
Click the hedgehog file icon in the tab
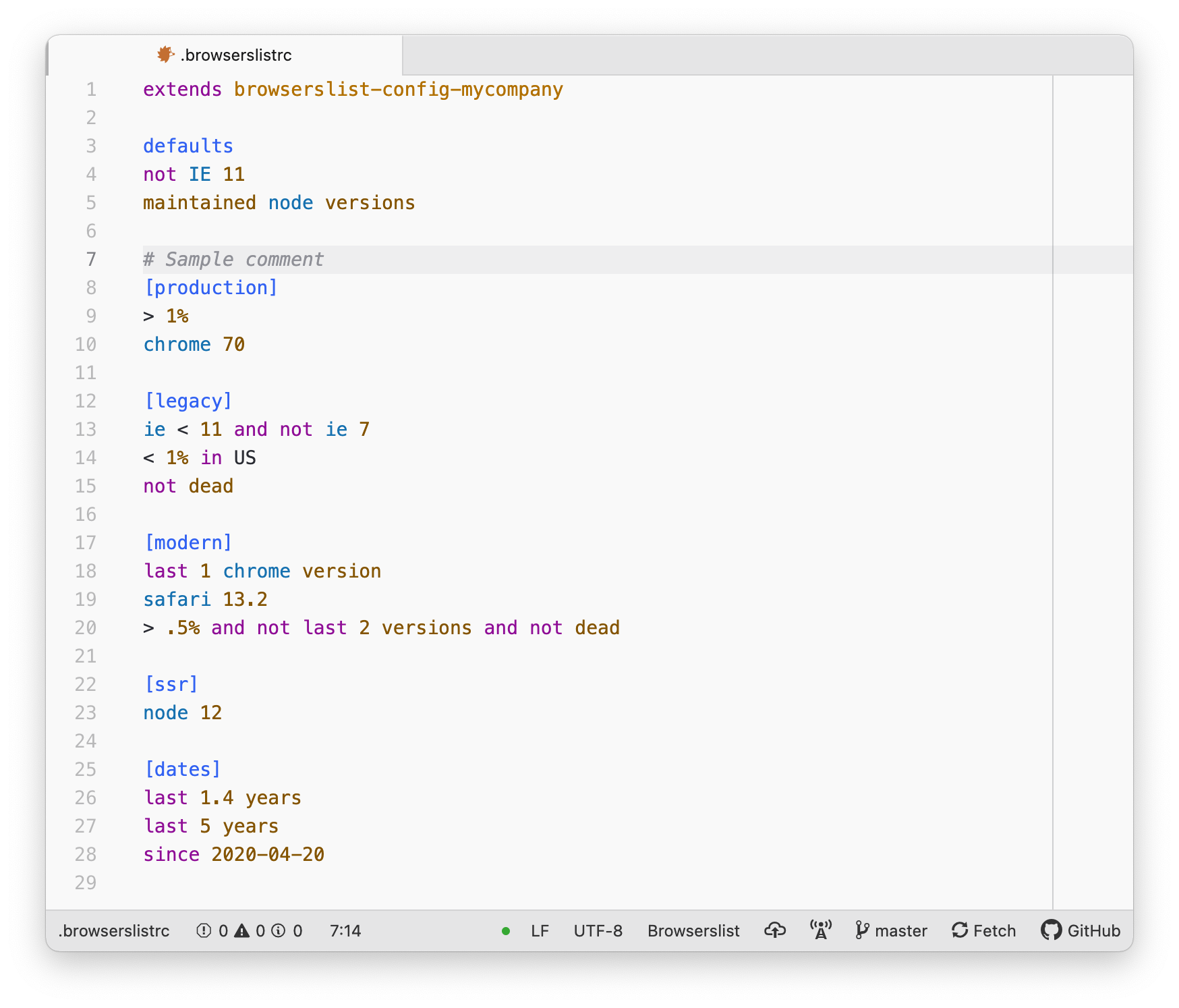coord(165,55)
